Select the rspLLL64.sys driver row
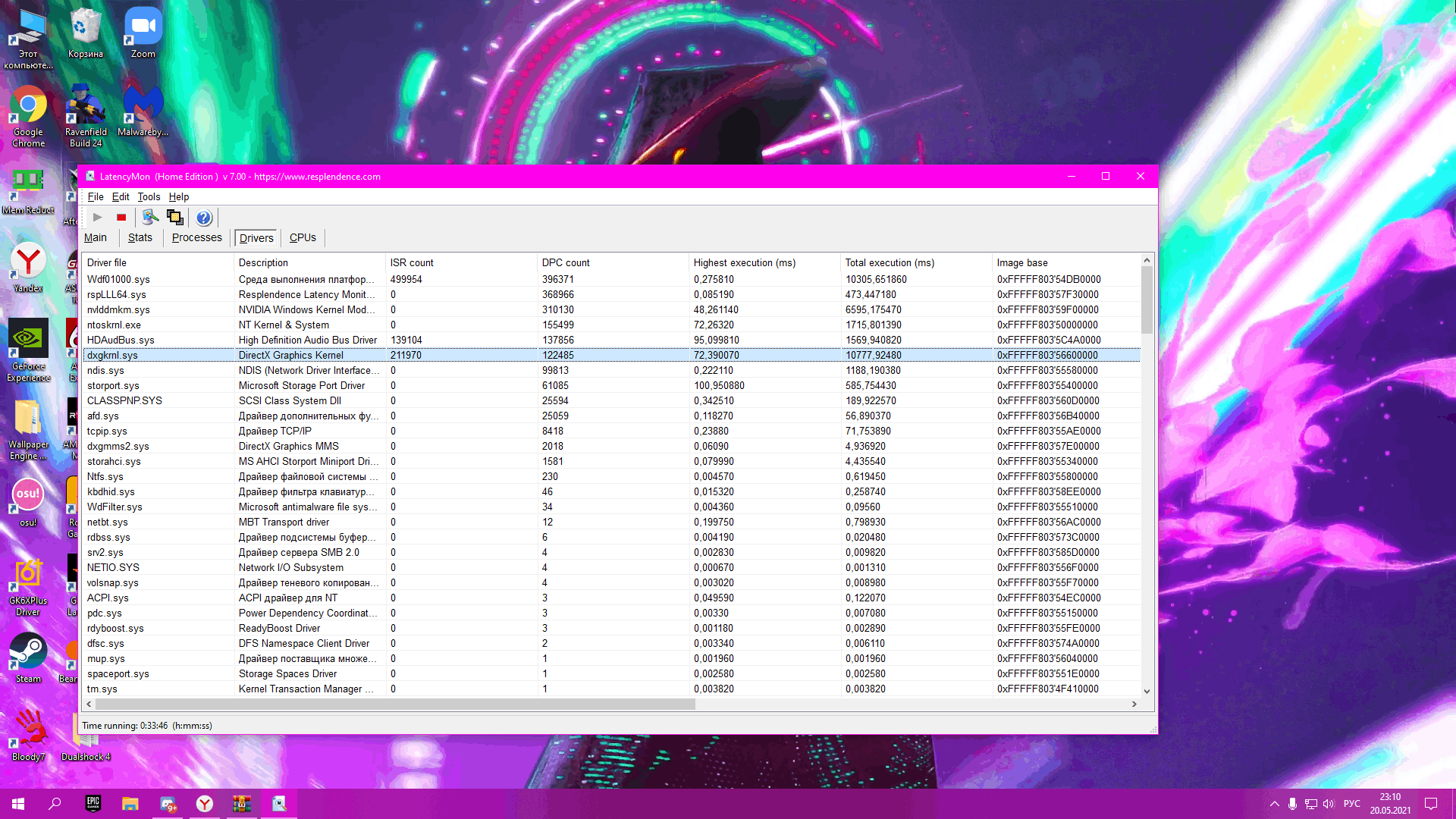Viewport: 1456px width, 819px height. pos(611,294)
